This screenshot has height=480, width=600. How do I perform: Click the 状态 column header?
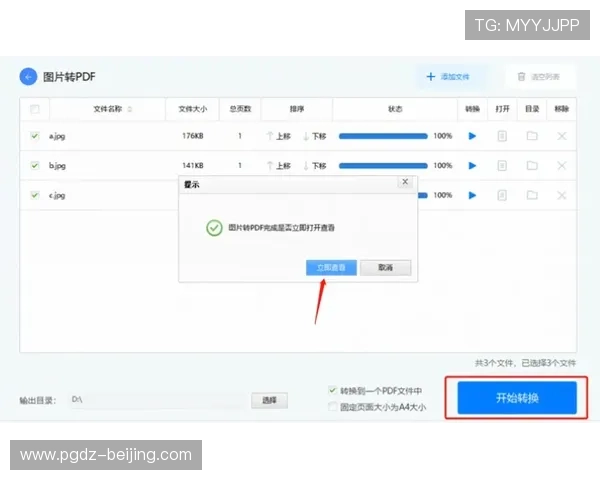(395, 109)
